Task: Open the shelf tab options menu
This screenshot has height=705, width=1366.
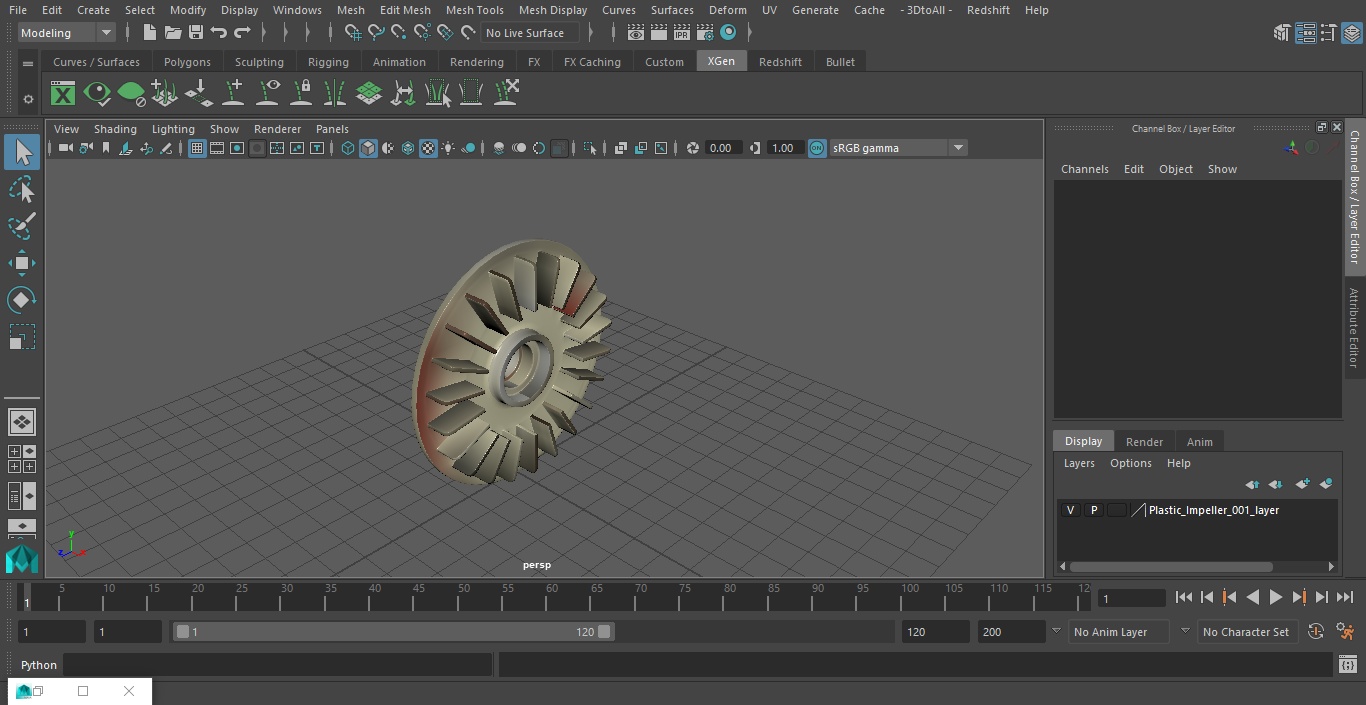Action: 28,63
